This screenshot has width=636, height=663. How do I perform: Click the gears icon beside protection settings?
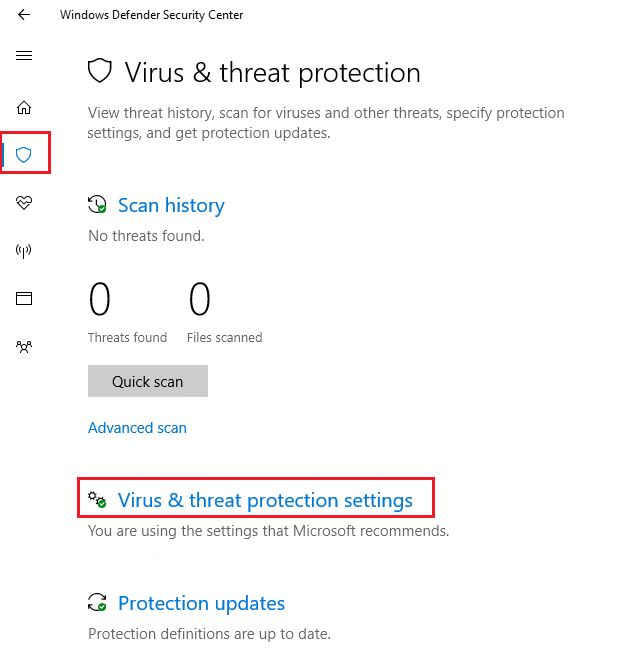[x=98, y=499]
